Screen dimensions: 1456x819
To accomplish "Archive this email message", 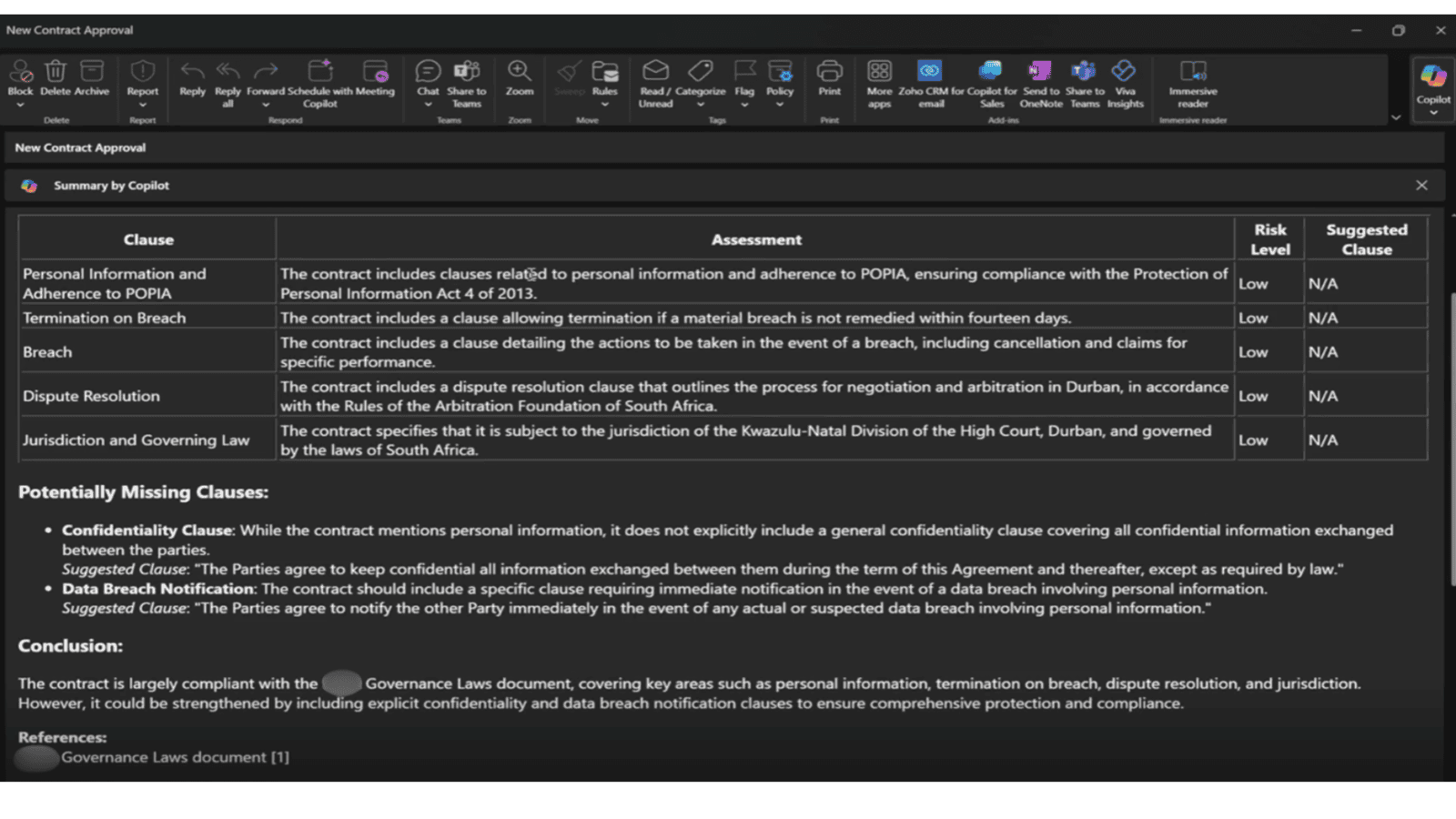I will [92, 72].
